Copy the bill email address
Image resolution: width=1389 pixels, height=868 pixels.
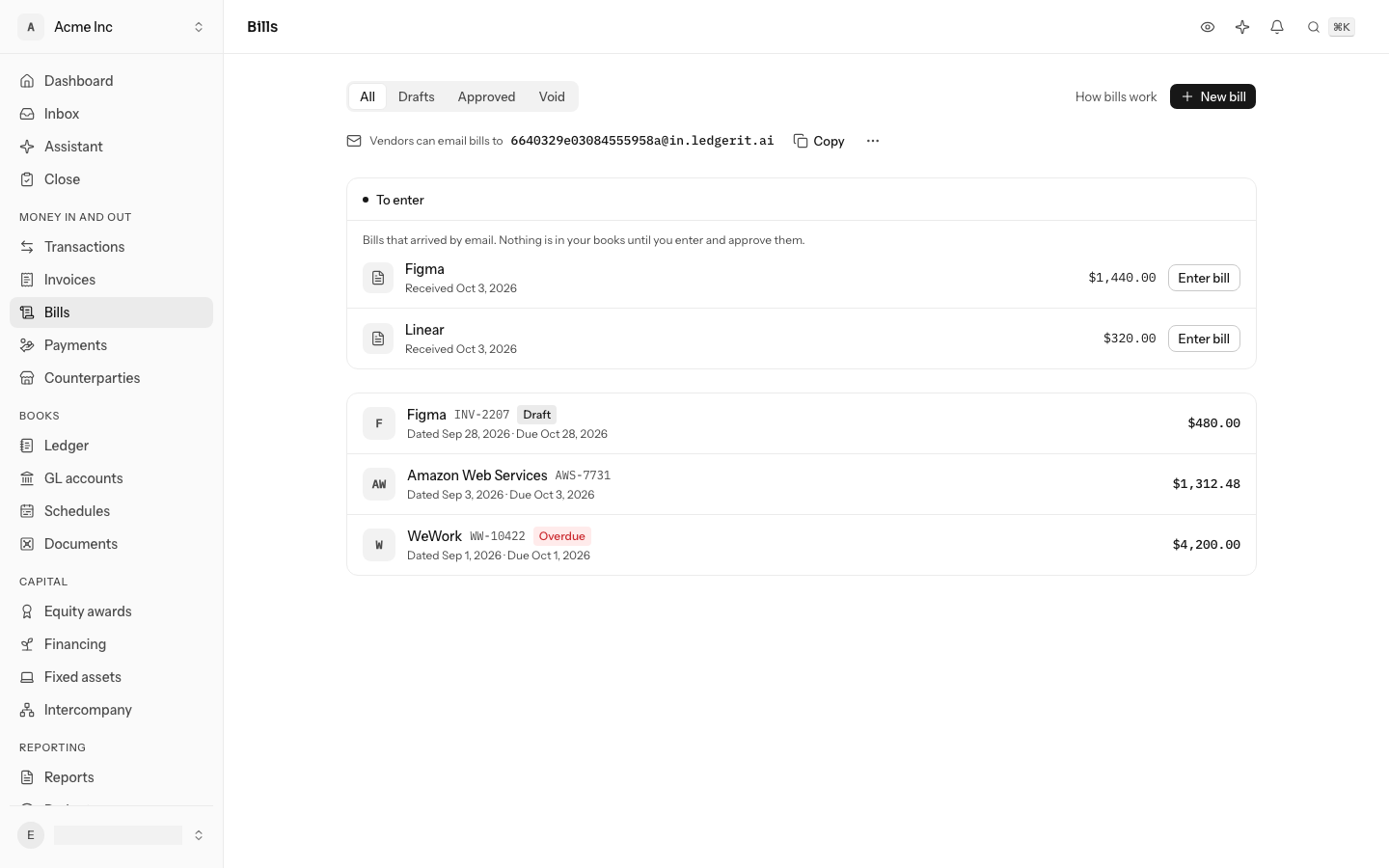tap(819, 141)
